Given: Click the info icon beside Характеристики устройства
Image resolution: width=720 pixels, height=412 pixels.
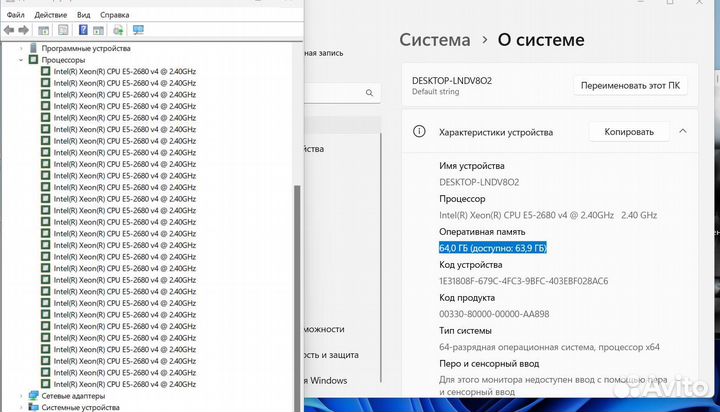Looking at the screenshot, I should [x=419, y=131].
